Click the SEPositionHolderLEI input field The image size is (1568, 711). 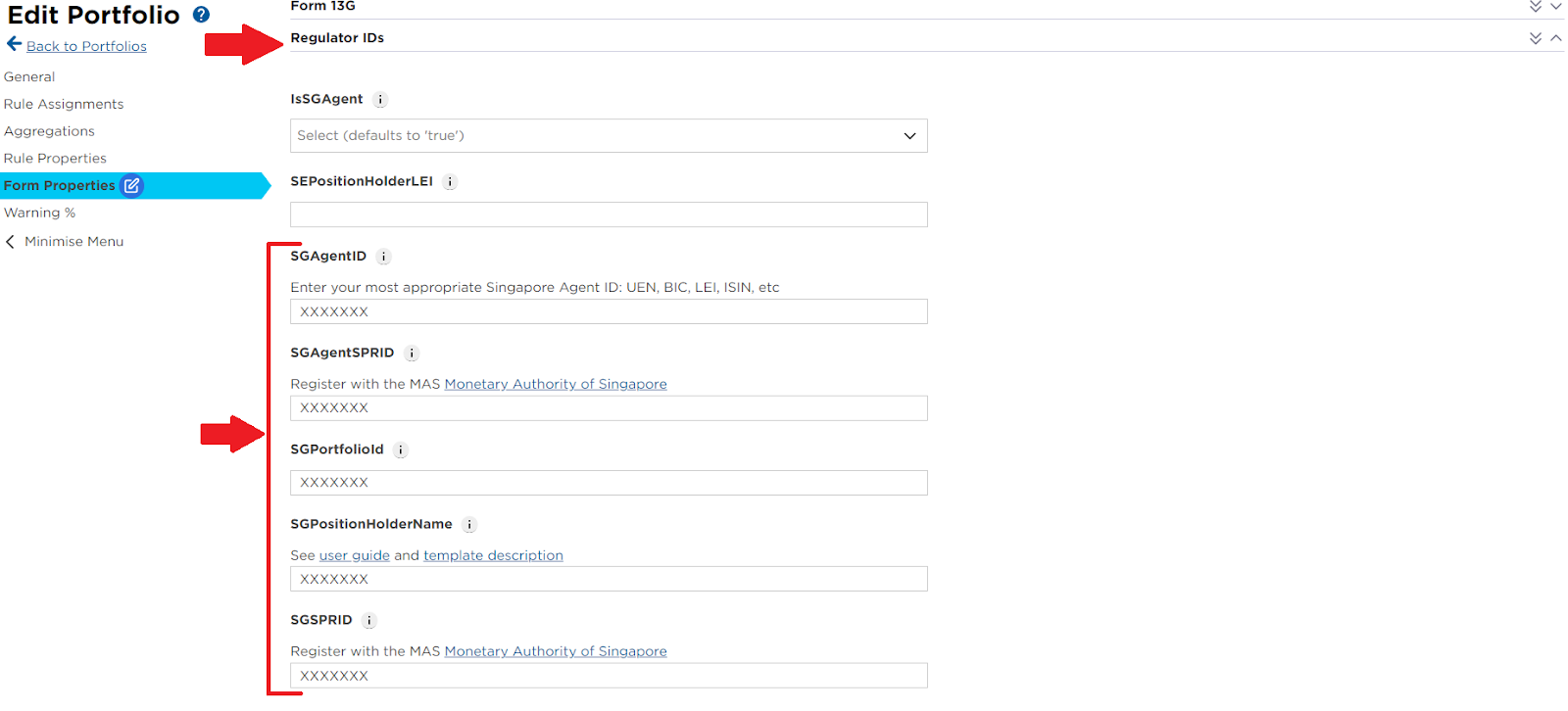(x=609, y=214)
